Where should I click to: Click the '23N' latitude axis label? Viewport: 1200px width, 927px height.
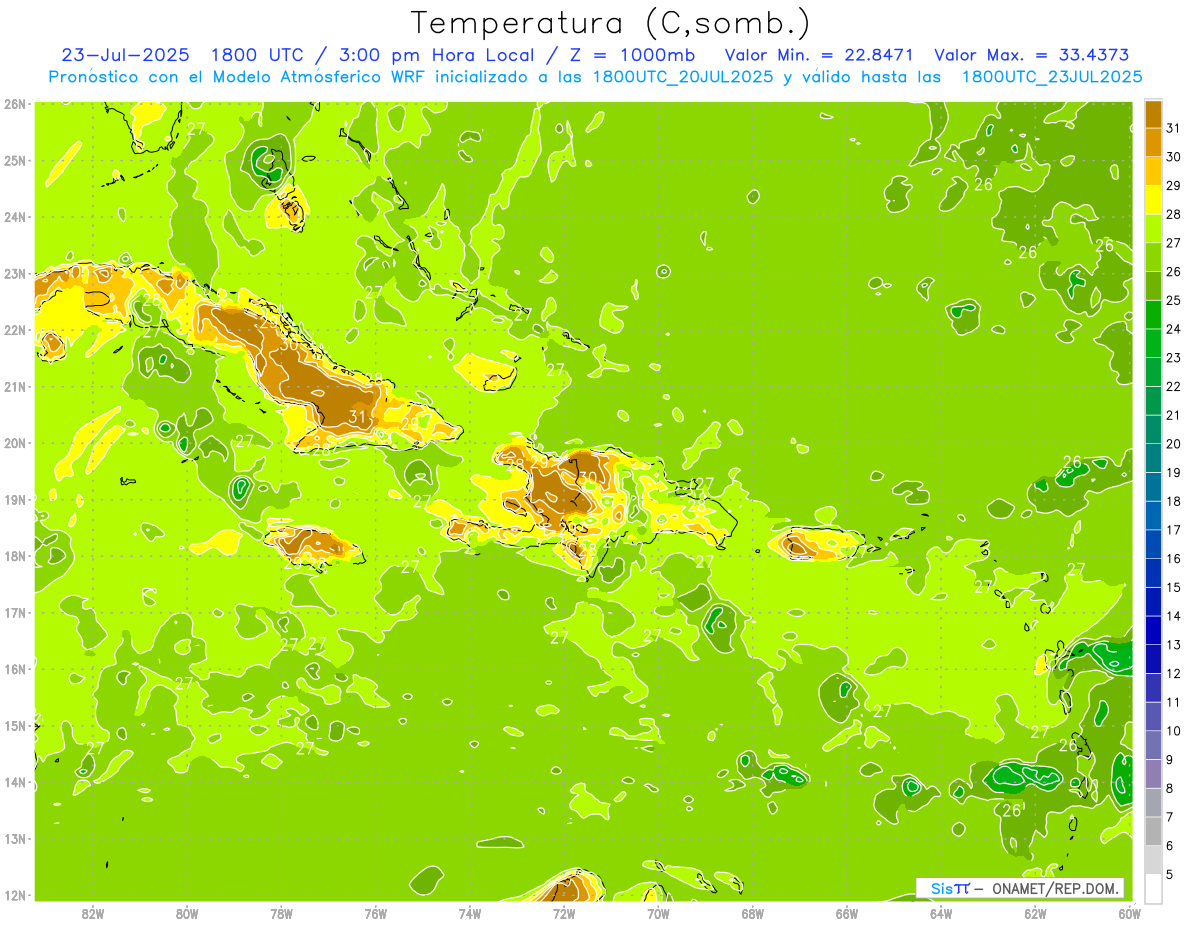click(x=15, y=274)
